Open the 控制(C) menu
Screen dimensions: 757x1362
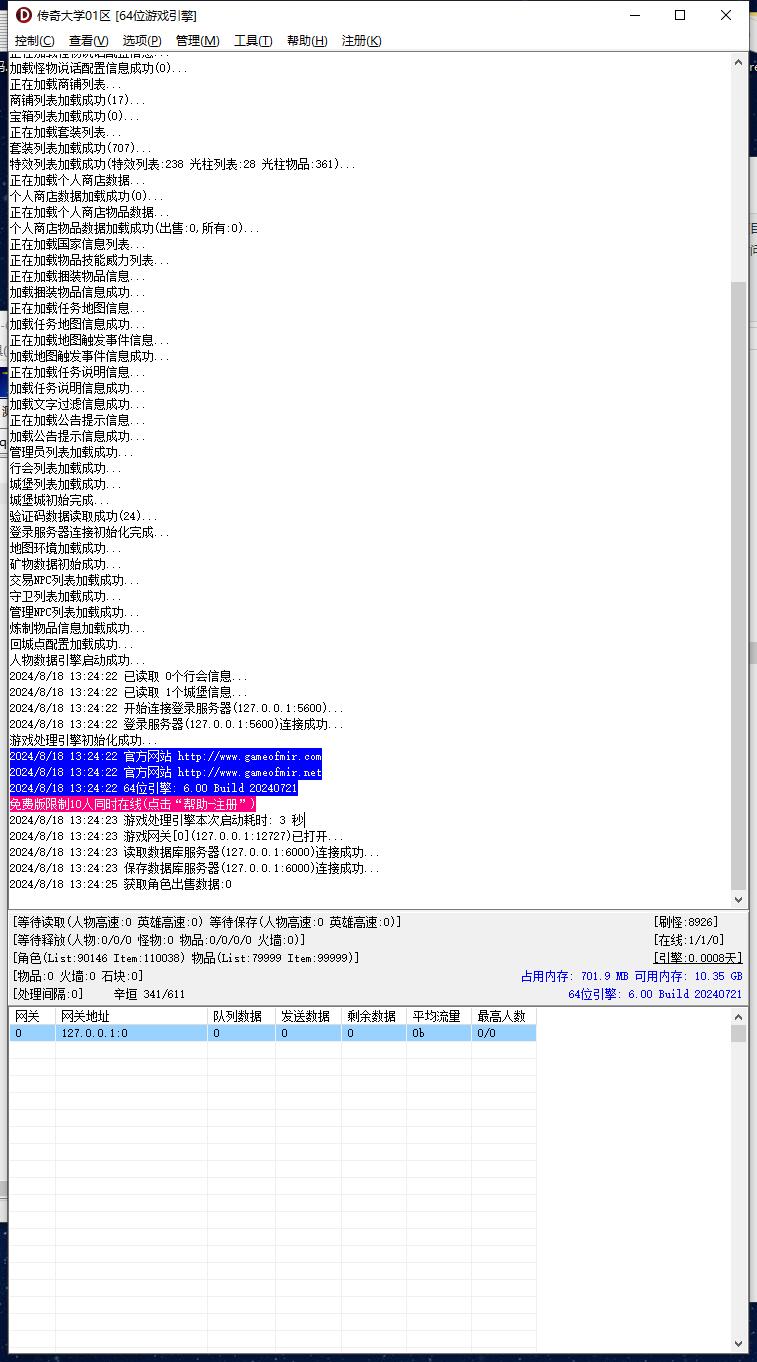(34, 40)
